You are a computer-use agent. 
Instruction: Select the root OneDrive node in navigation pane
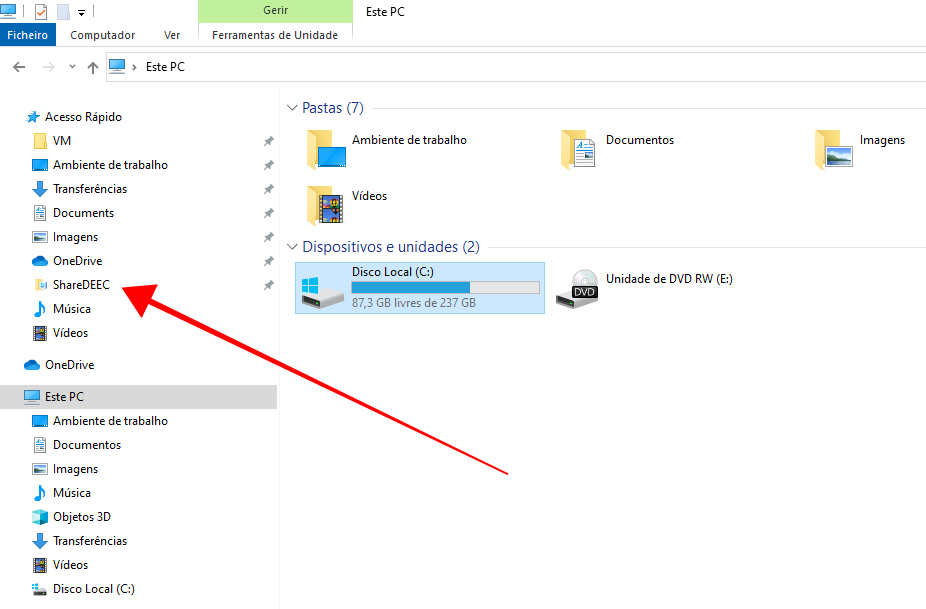[70, 365]
